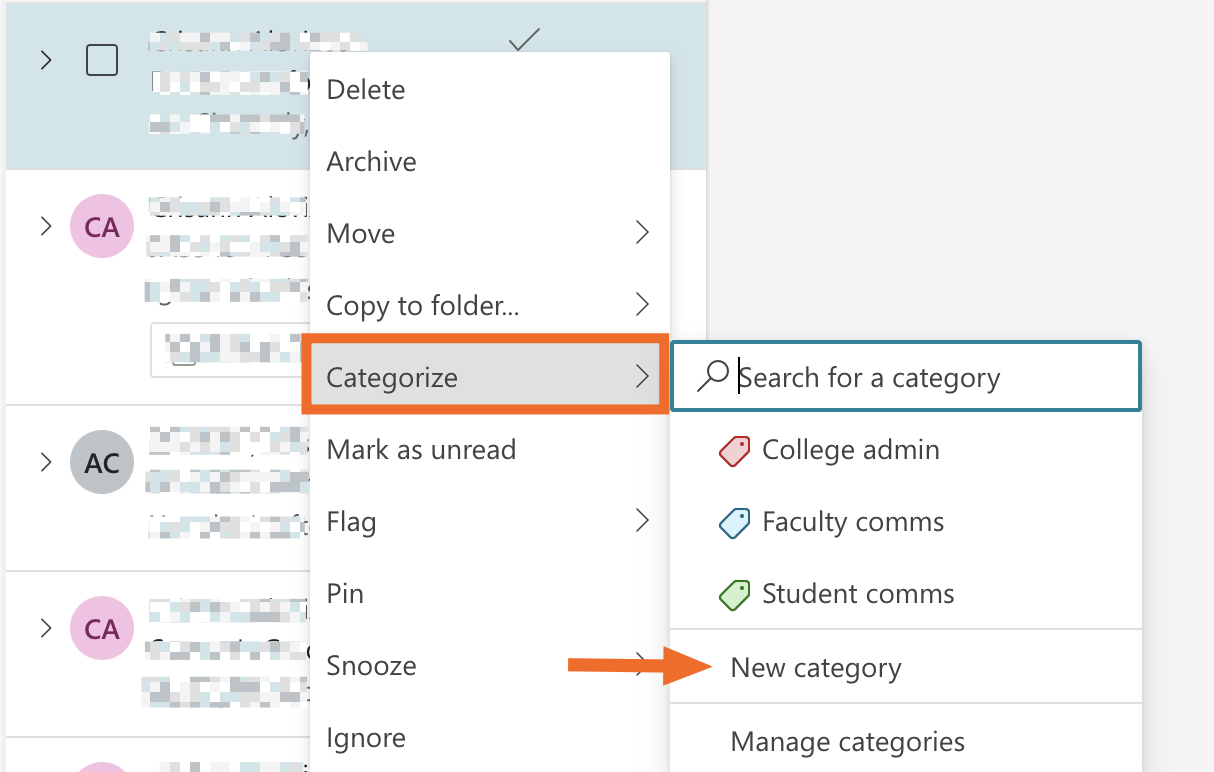Open the Flag submenu
Viewport: 1214px width, 772px height.
(489, 522)
